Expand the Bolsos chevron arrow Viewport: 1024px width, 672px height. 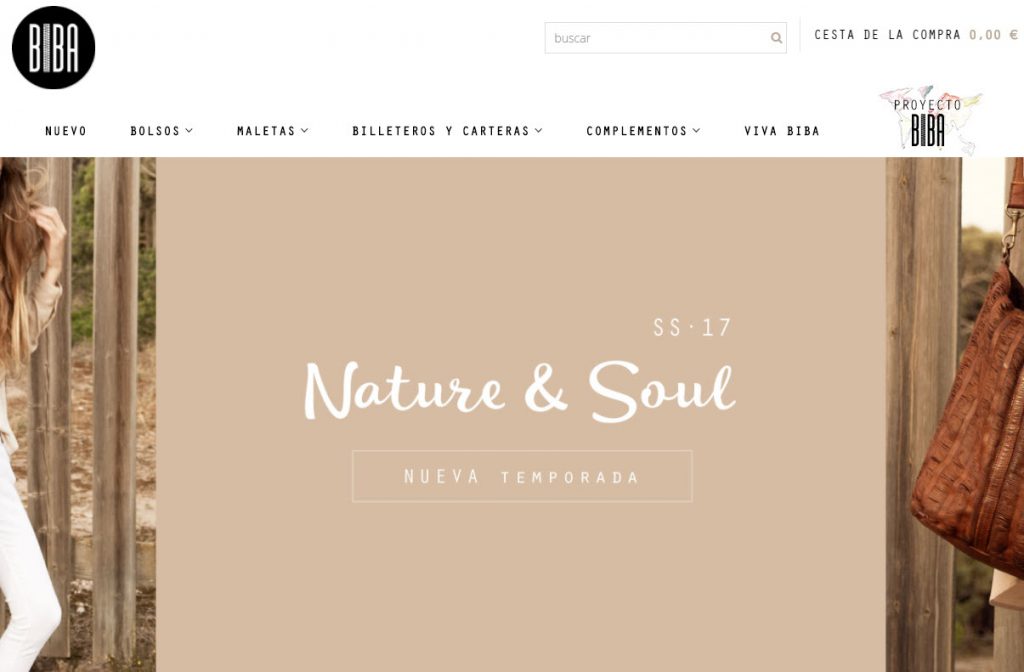(x=189, y=131)
